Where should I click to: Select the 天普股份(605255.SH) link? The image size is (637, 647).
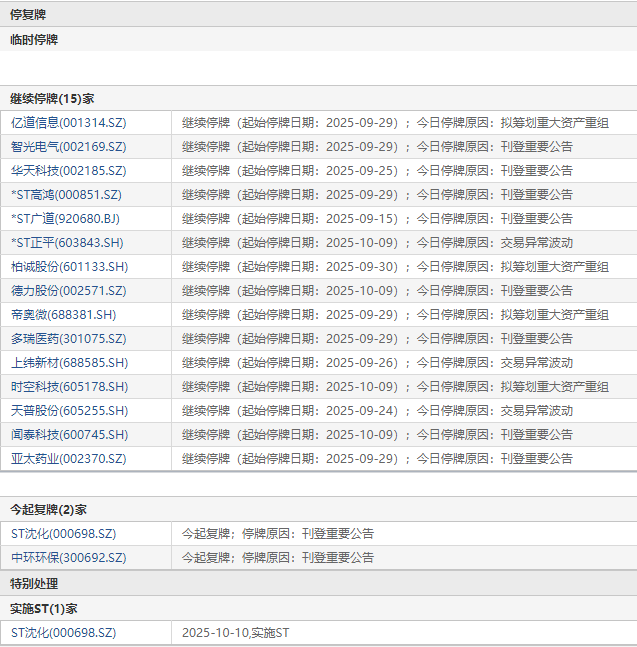point(70,411)
